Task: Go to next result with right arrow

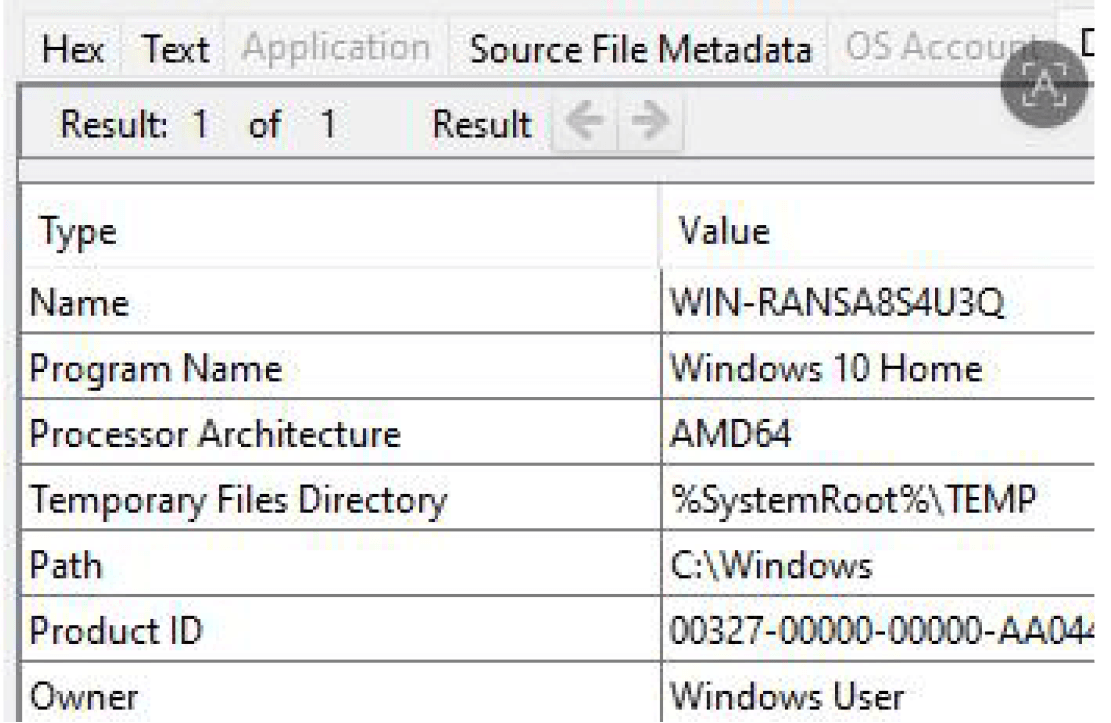Action: [x=650, y=122]
